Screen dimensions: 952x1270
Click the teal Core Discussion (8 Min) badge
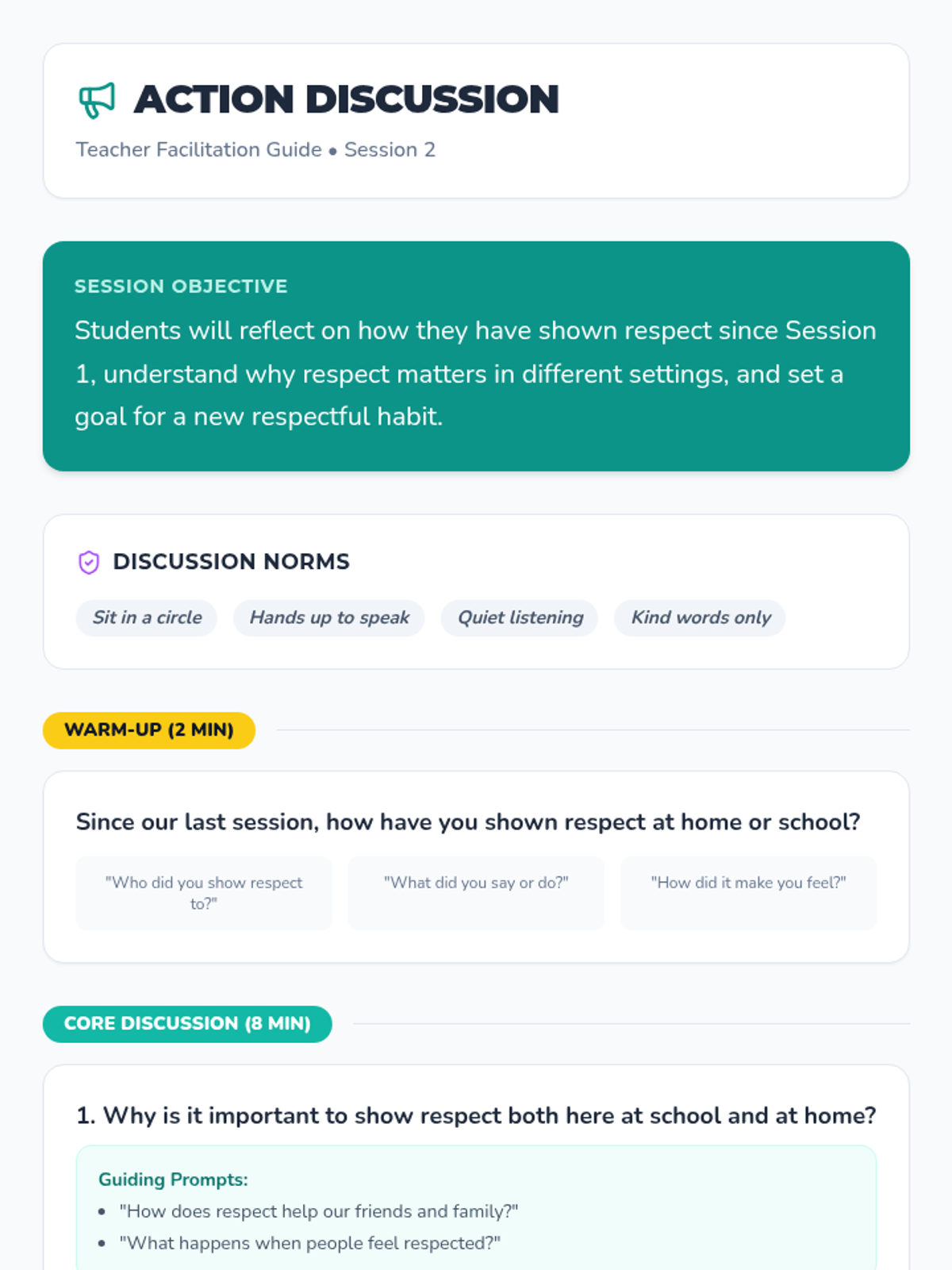point(187,1024)
